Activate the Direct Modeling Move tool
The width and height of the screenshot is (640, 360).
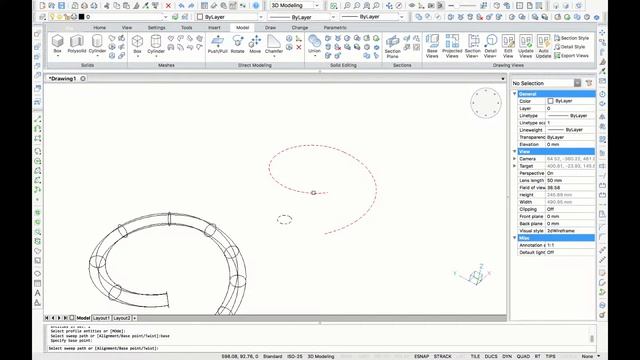[255, 44]
